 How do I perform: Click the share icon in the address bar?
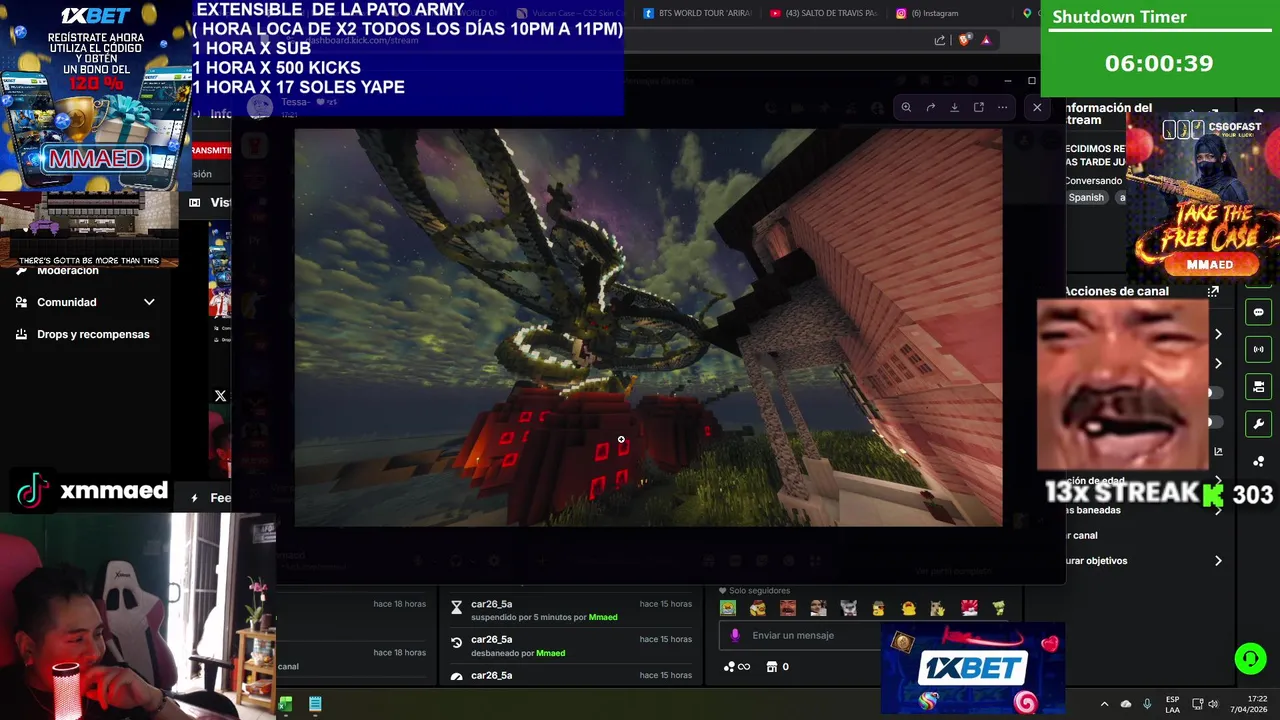tap(940, 40)
